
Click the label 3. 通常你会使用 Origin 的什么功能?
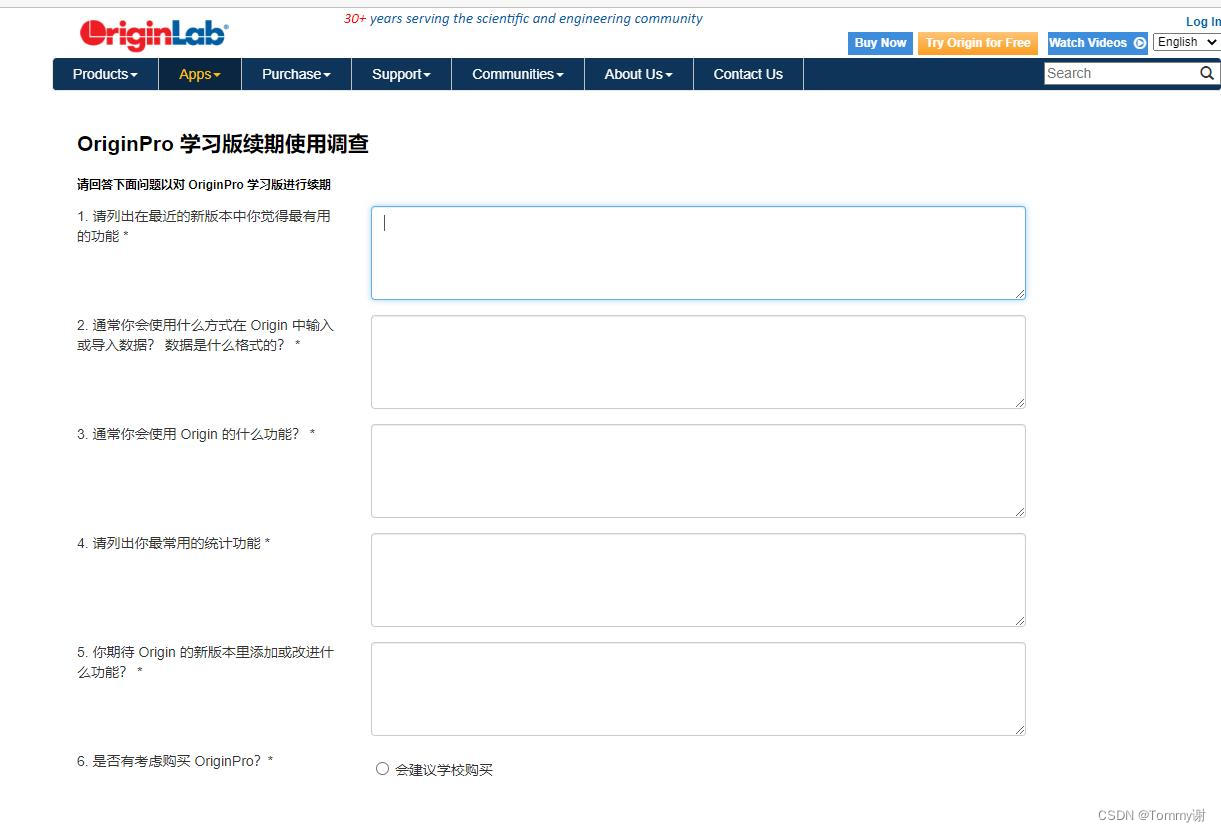(x=196, y=434)
